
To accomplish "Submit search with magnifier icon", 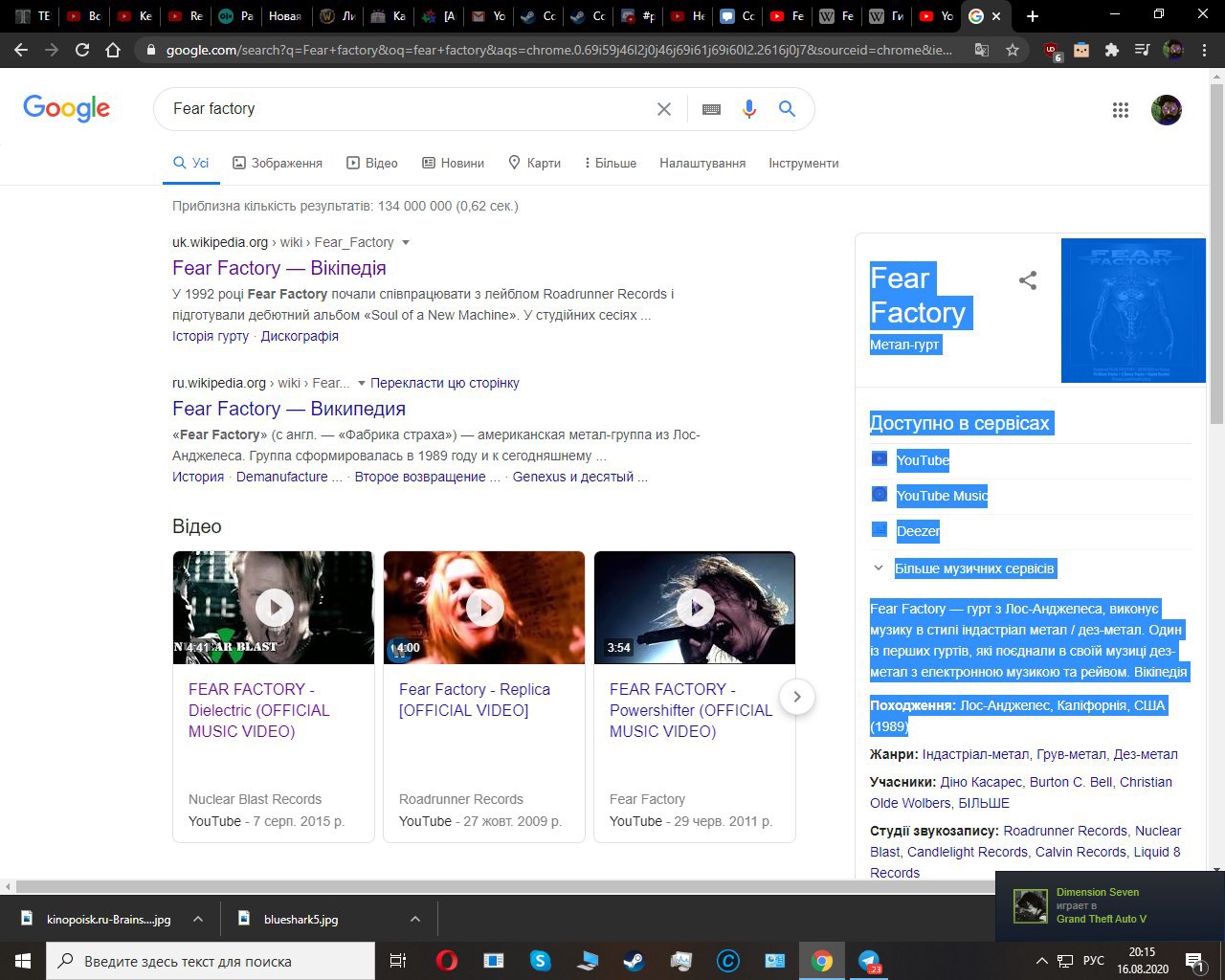I will 787,109.
